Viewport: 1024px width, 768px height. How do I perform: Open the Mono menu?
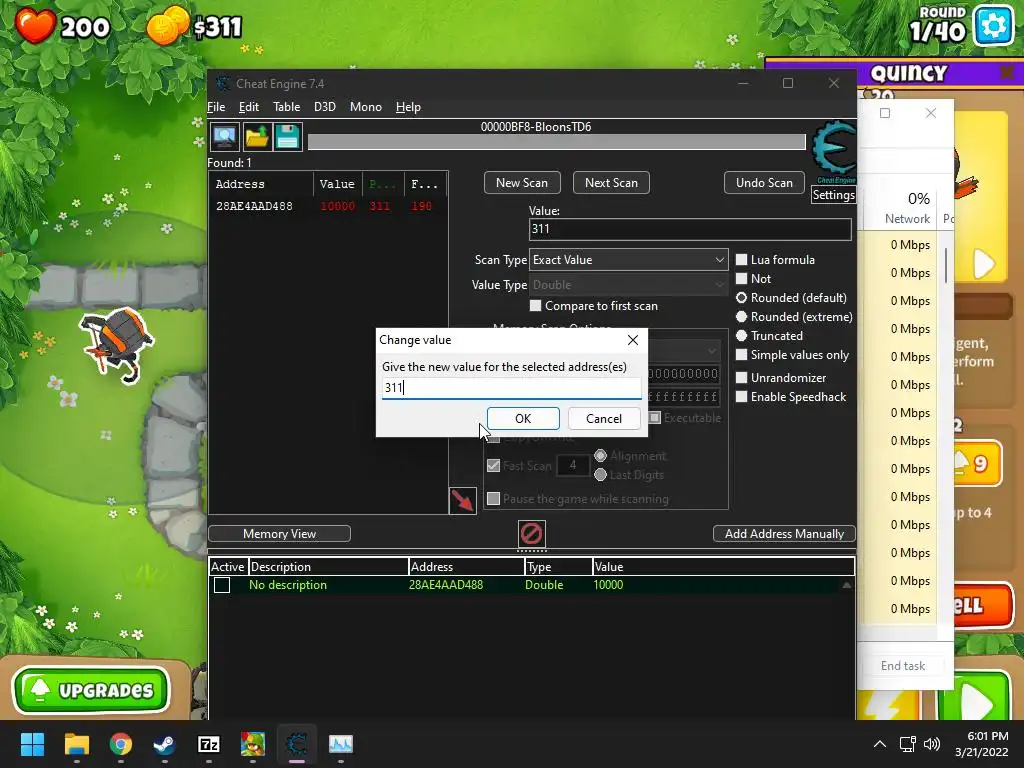point(366,107)
